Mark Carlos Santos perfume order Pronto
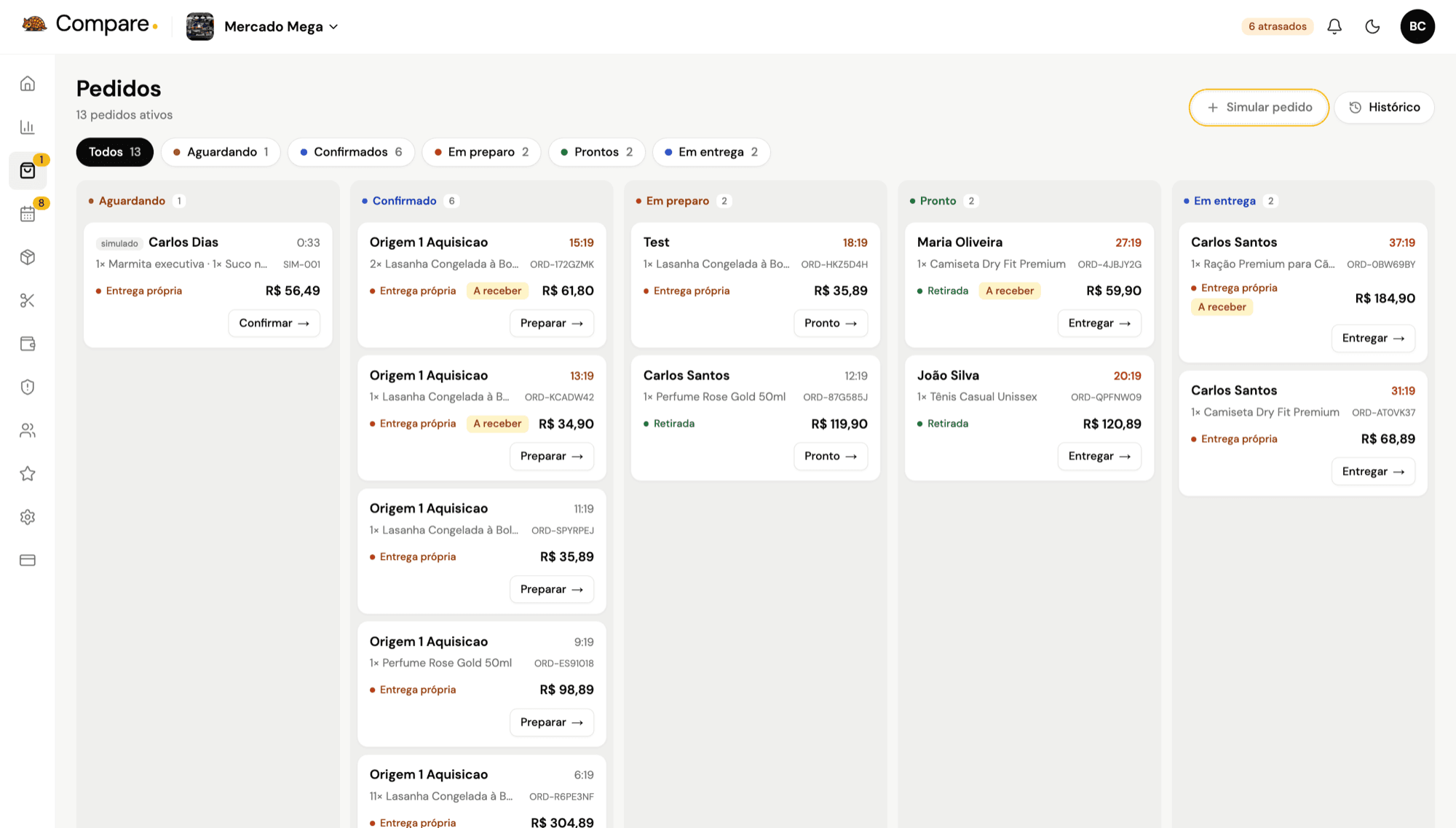 click(x=831, y=457)
